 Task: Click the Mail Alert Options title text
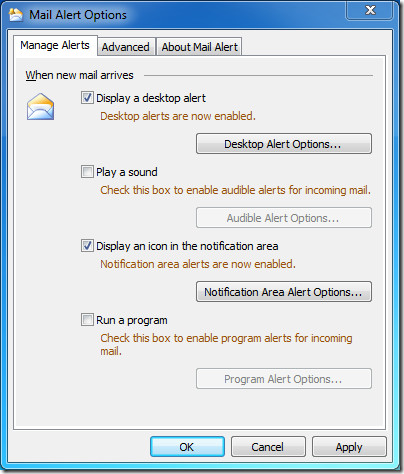click(x=78, y=15)
